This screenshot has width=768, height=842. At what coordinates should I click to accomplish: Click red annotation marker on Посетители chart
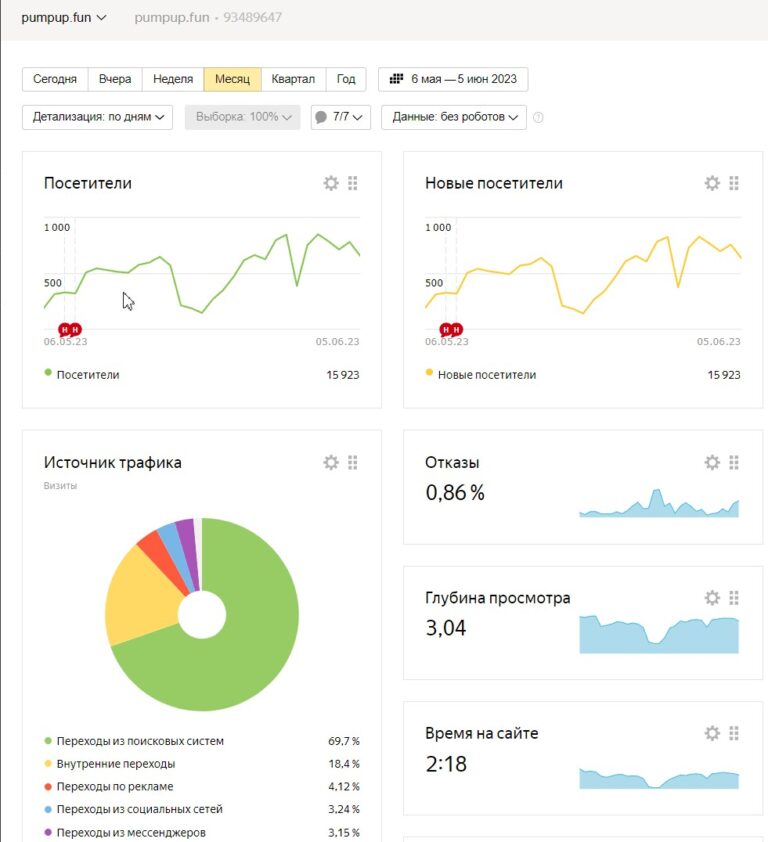[x=65, y=329]
